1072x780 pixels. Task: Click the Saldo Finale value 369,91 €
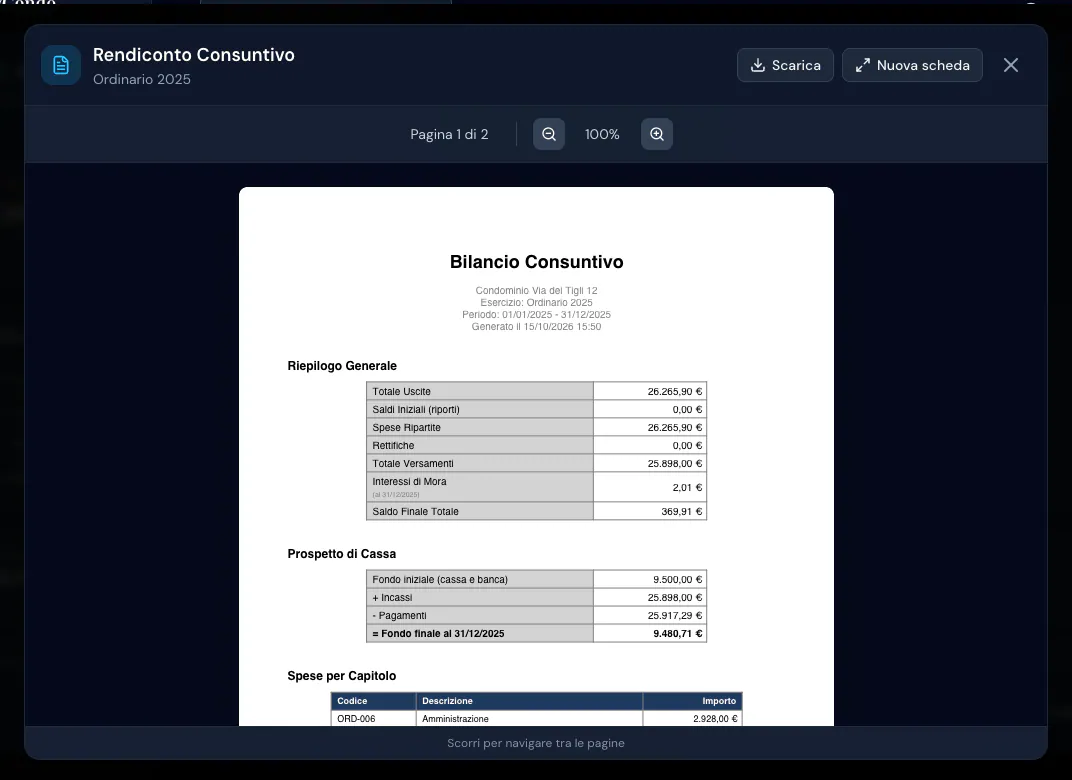pyautogui.click(x=682, y=511)
